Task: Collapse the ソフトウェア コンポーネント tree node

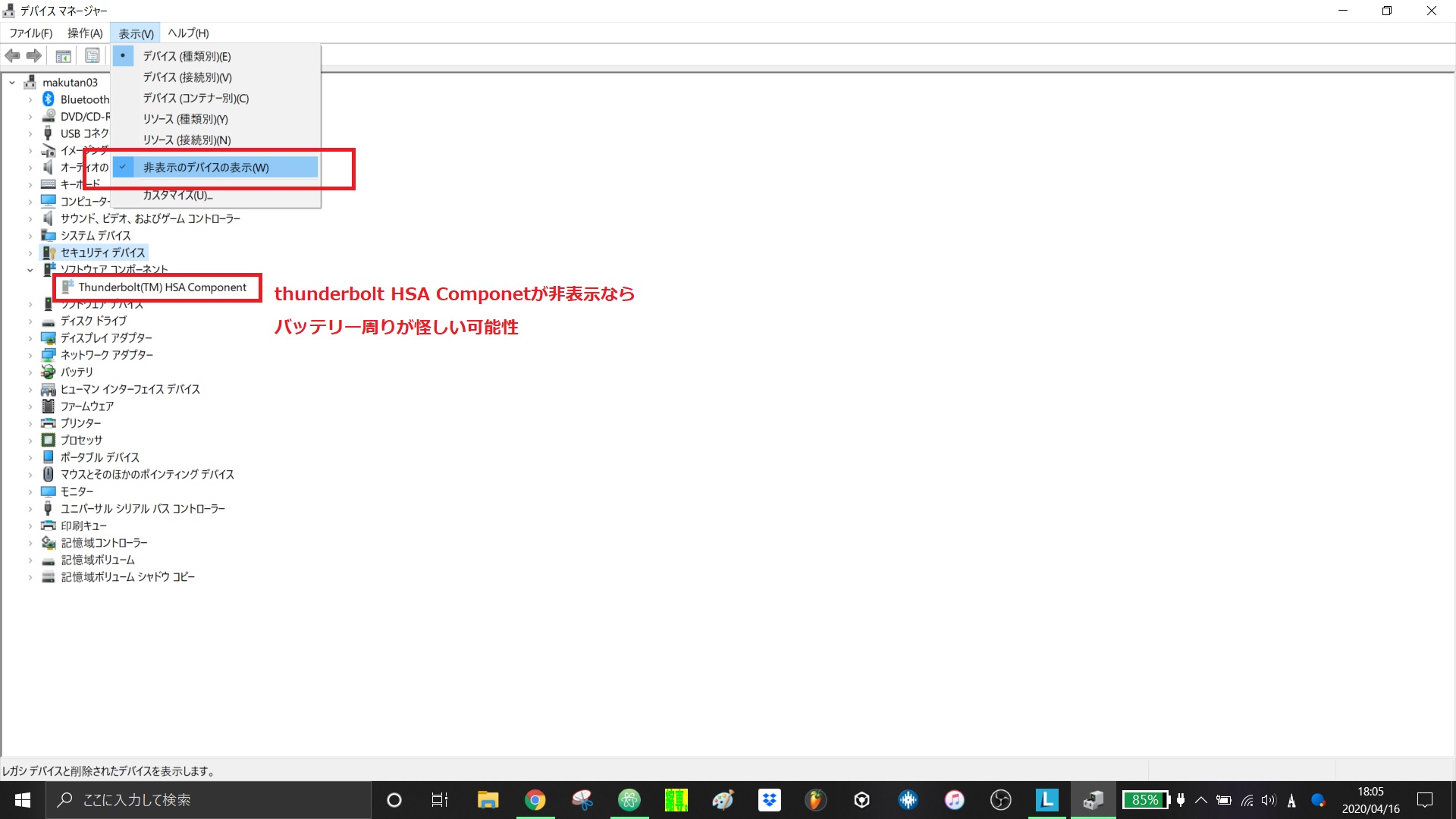Action: (30, 270)
